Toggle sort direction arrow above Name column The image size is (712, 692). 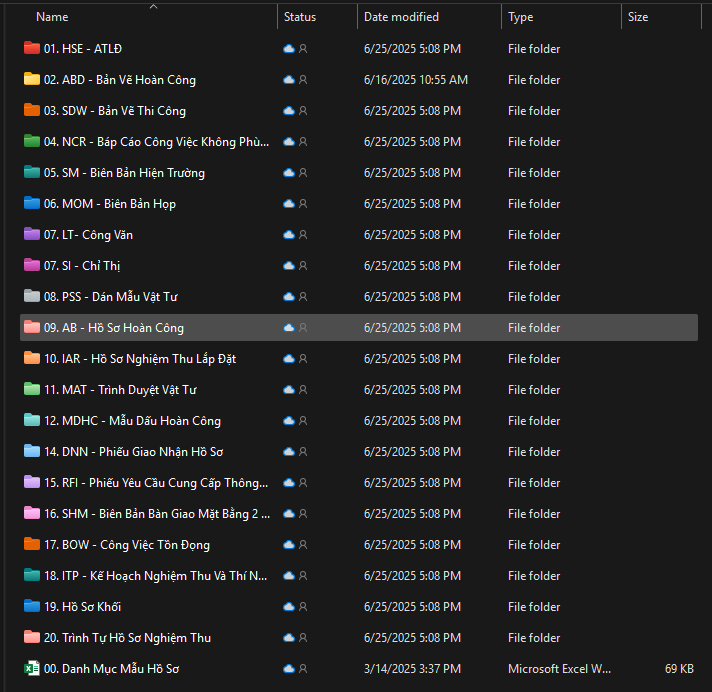click(153, 6)
